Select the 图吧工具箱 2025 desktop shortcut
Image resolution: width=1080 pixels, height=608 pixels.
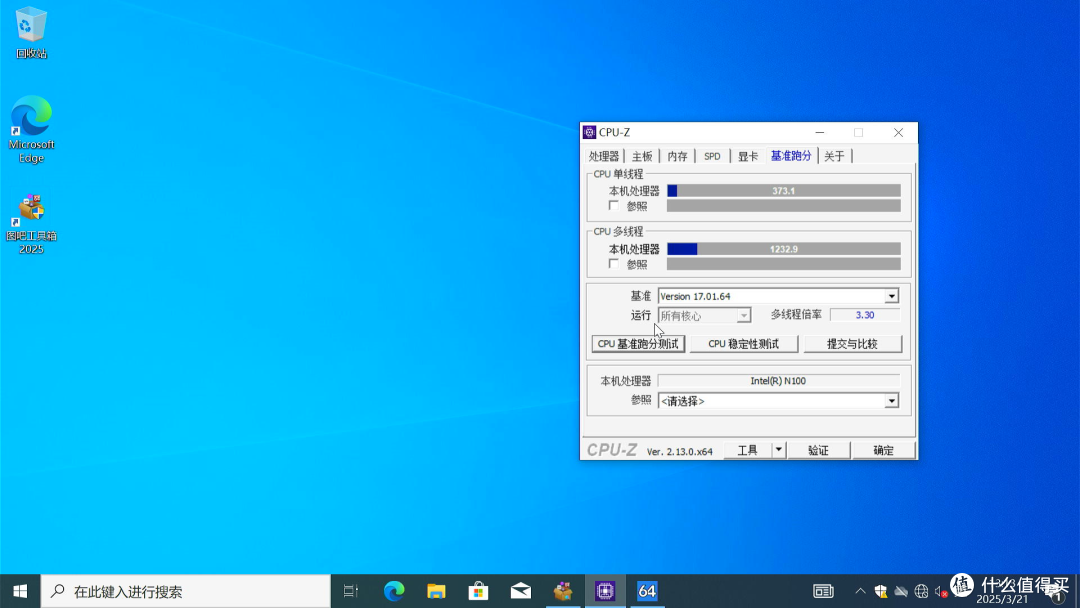click(31, 224)
